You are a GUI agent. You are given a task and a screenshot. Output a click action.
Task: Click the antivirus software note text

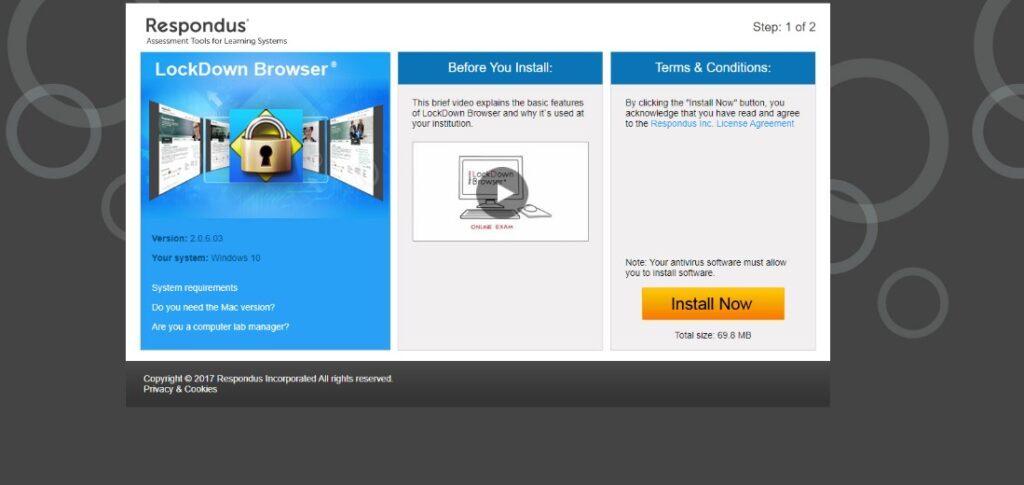(x=706, y=267)
